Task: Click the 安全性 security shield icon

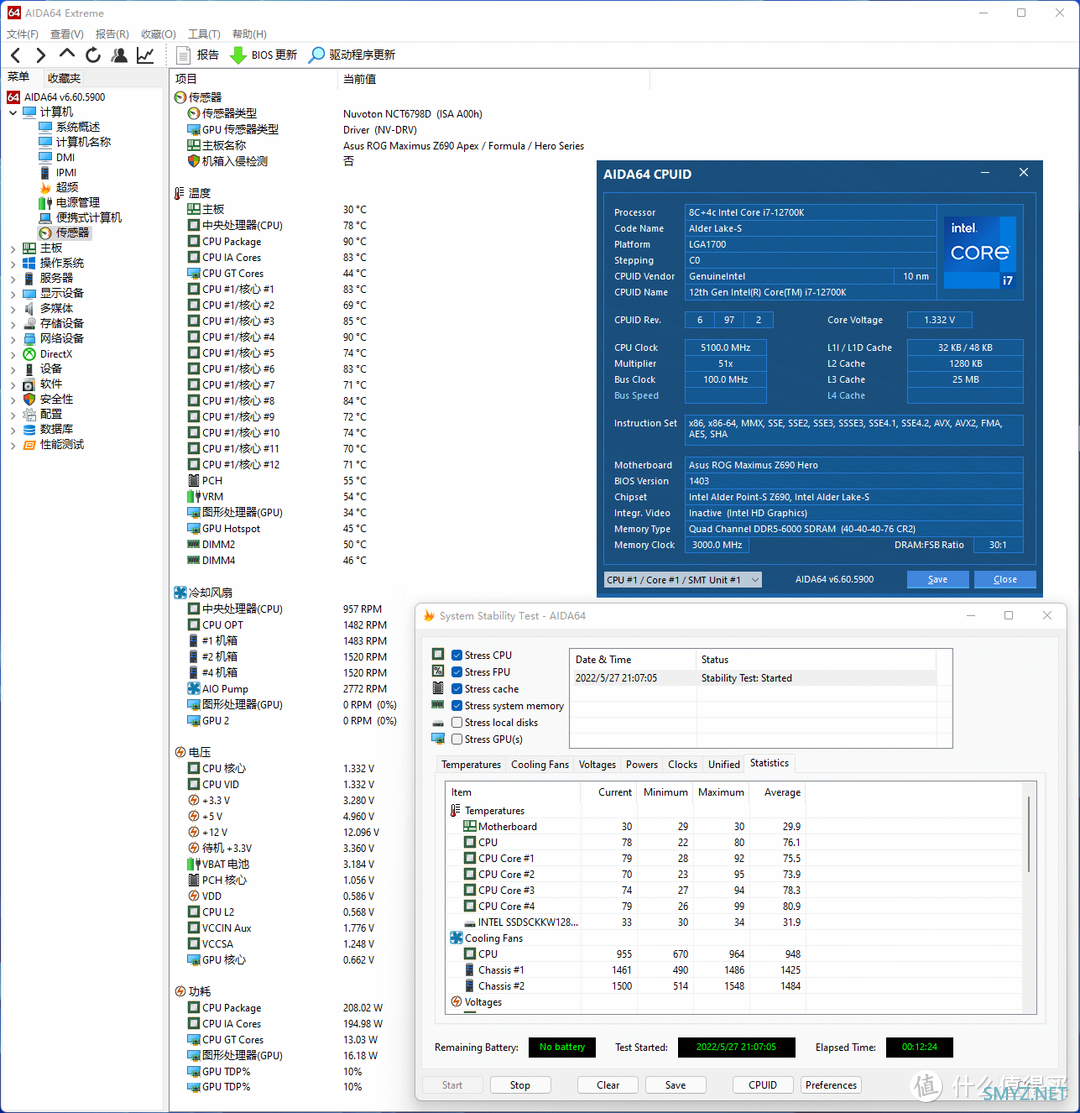Action: click(x=29, y=399)
